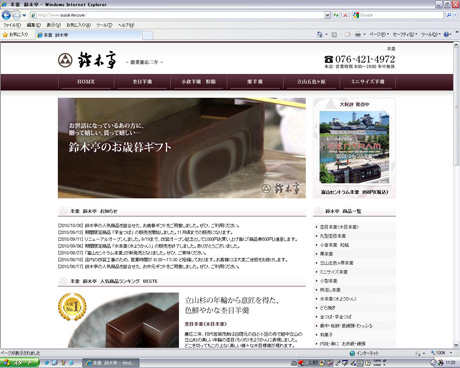Open 水羊羹(水ようかん) in sidebar list
The height and width of the screenshot is (368, 460).
pos(338,299)
